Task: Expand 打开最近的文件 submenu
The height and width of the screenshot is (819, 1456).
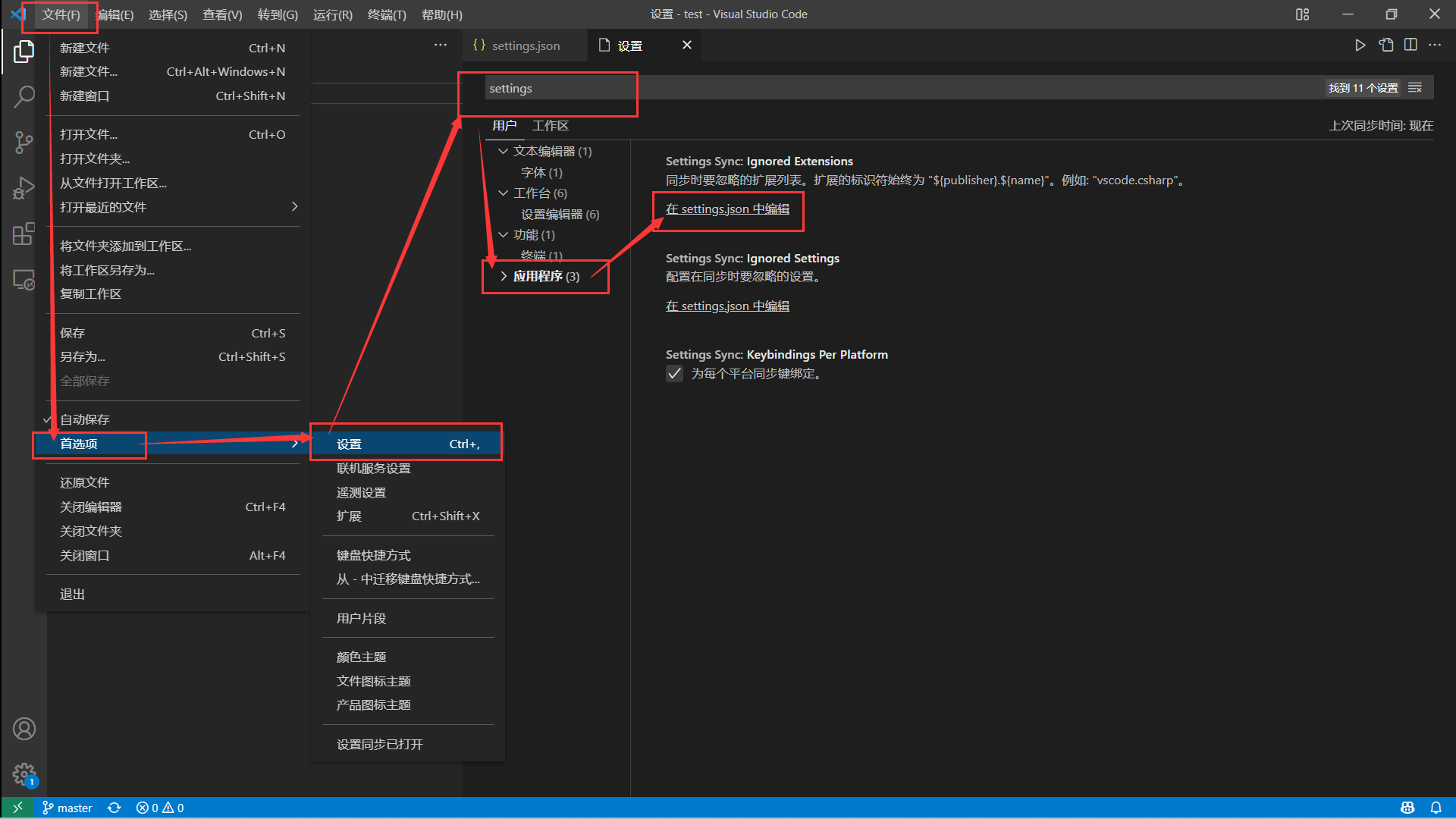Action: [x=173, y=207]
